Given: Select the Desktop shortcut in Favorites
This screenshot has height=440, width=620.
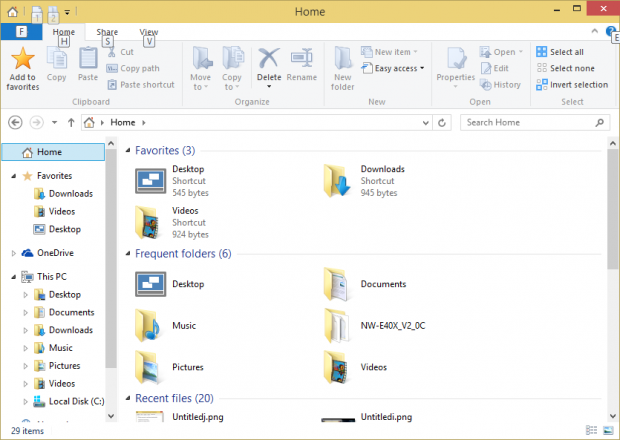Looking at the screenshot, I should point(172,181).
